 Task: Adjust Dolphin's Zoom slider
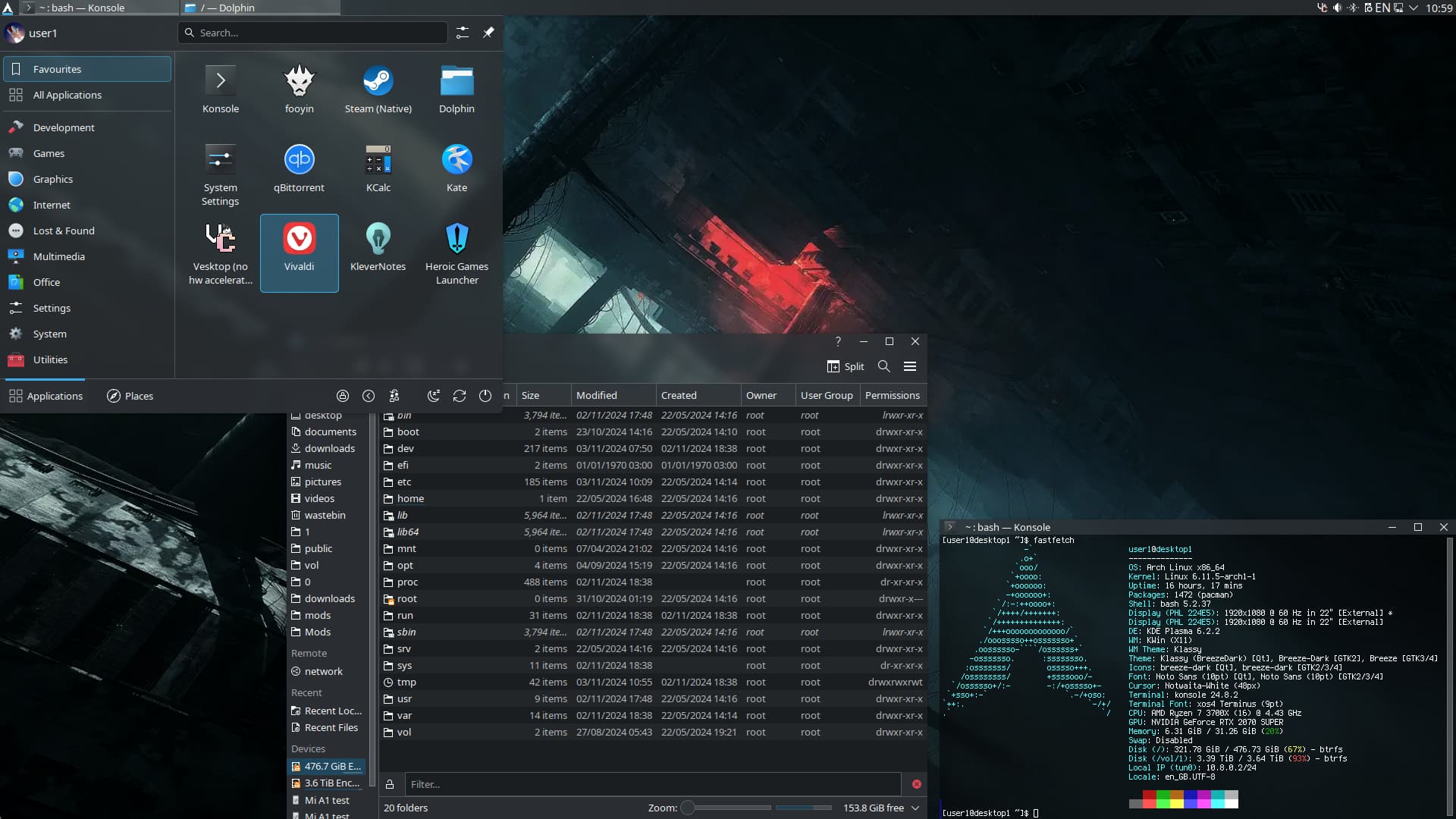pos(728,808)
